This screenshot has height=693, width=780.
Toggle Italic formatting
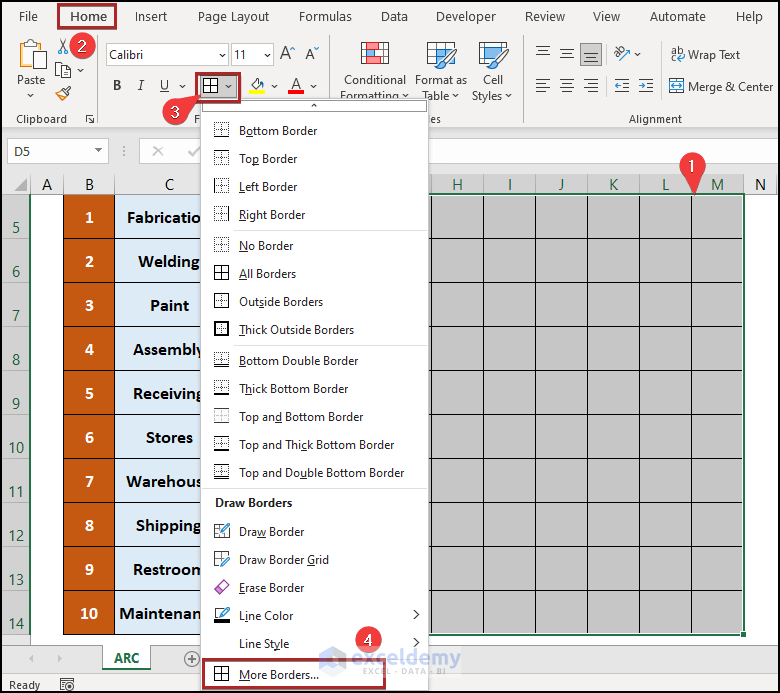click(x=141, y=86)
